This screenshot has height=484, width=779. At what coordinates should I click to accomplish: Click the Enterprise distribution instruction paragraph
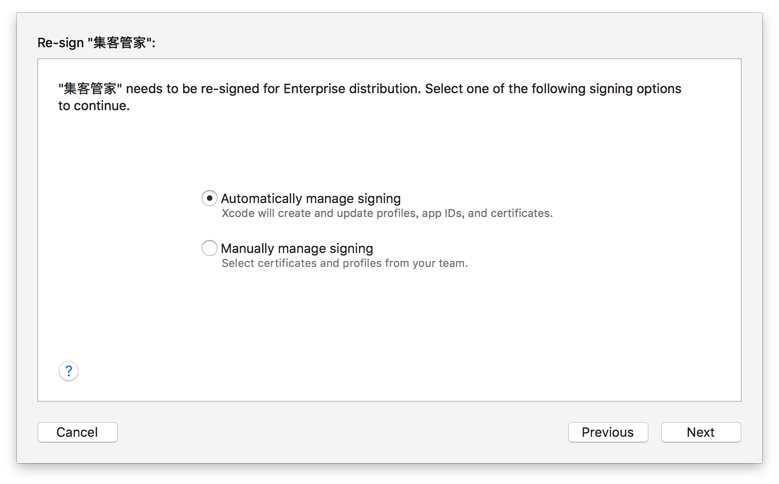(370, 96)
